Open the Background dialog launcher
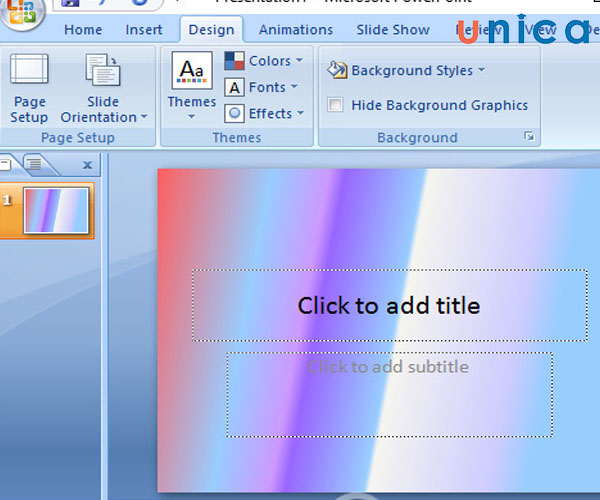The image size is (600, 500). [530, 136]
